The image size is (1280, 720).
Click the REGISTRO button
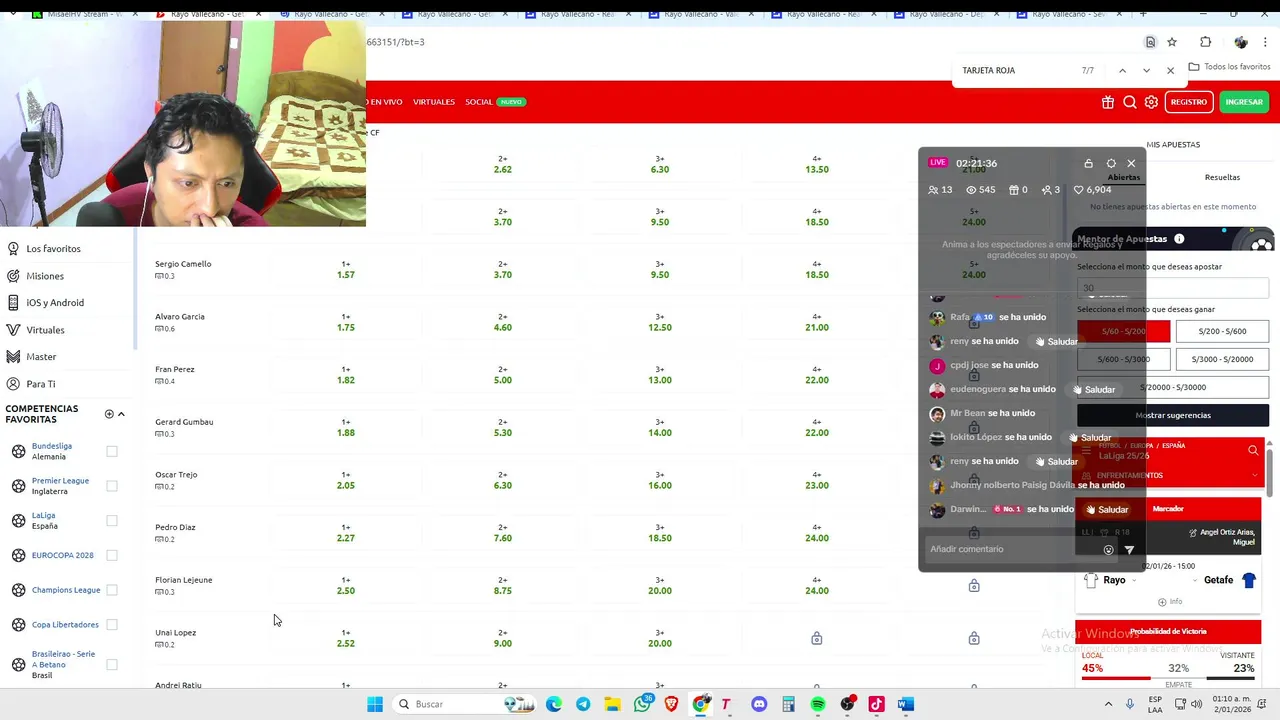1189,102
